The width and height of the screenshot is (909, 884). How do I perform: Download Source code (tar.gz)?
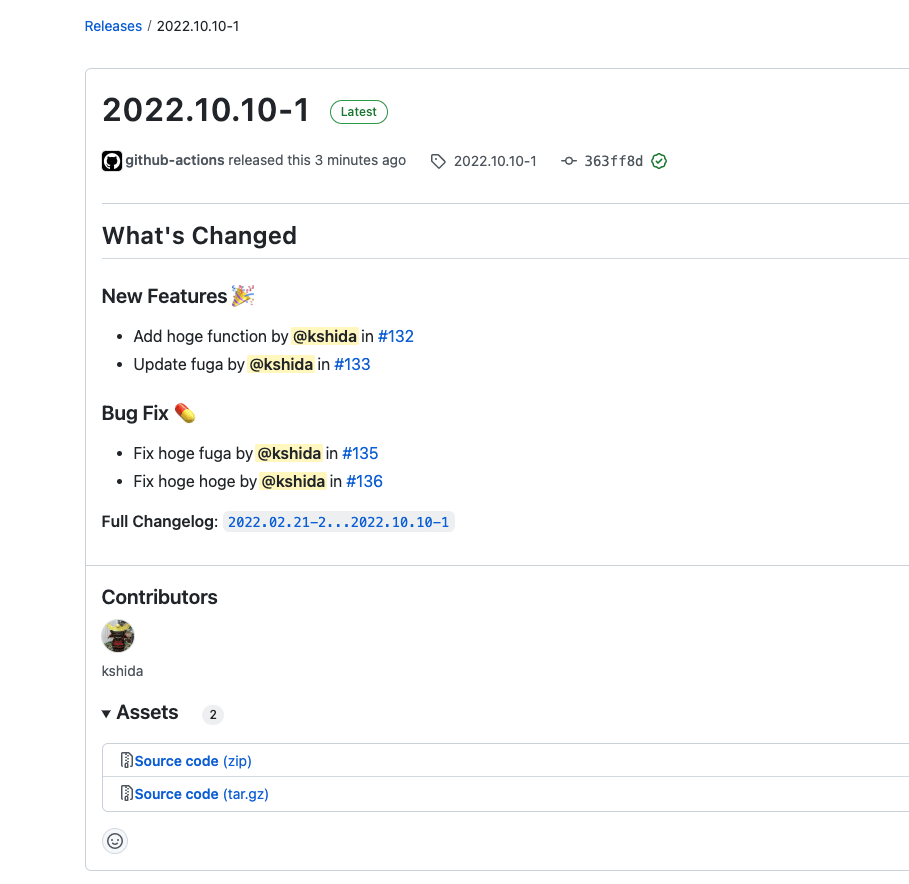[x=202, y=794]
